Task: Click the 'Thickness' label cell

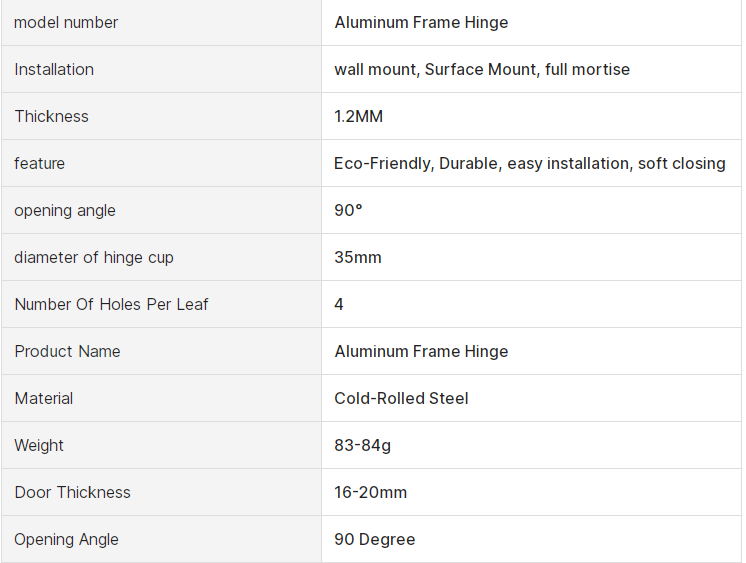Action: pos(51,116)
